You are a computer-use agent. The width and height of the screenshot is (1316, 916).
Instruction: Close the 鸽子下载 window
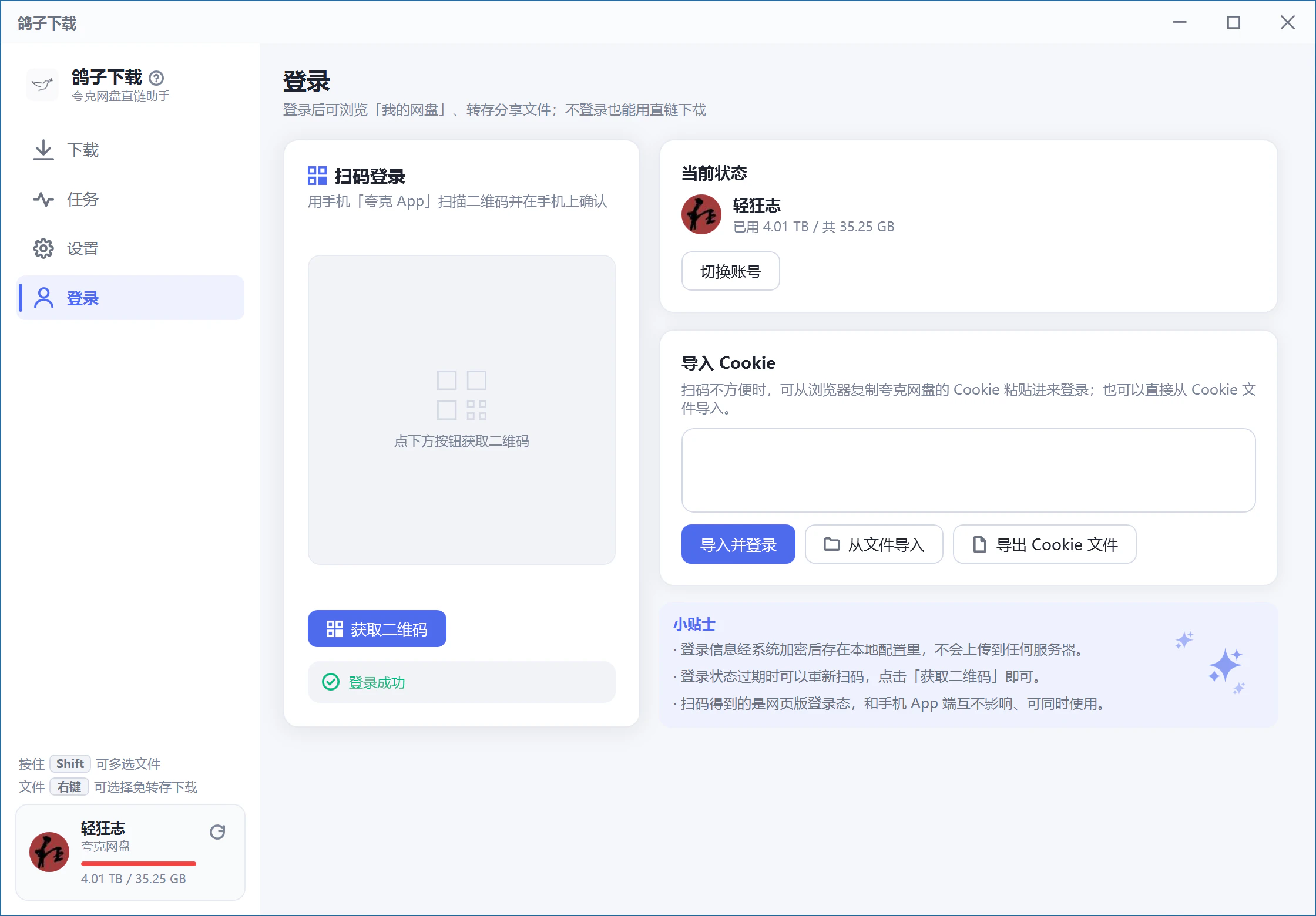[1288, 22]
